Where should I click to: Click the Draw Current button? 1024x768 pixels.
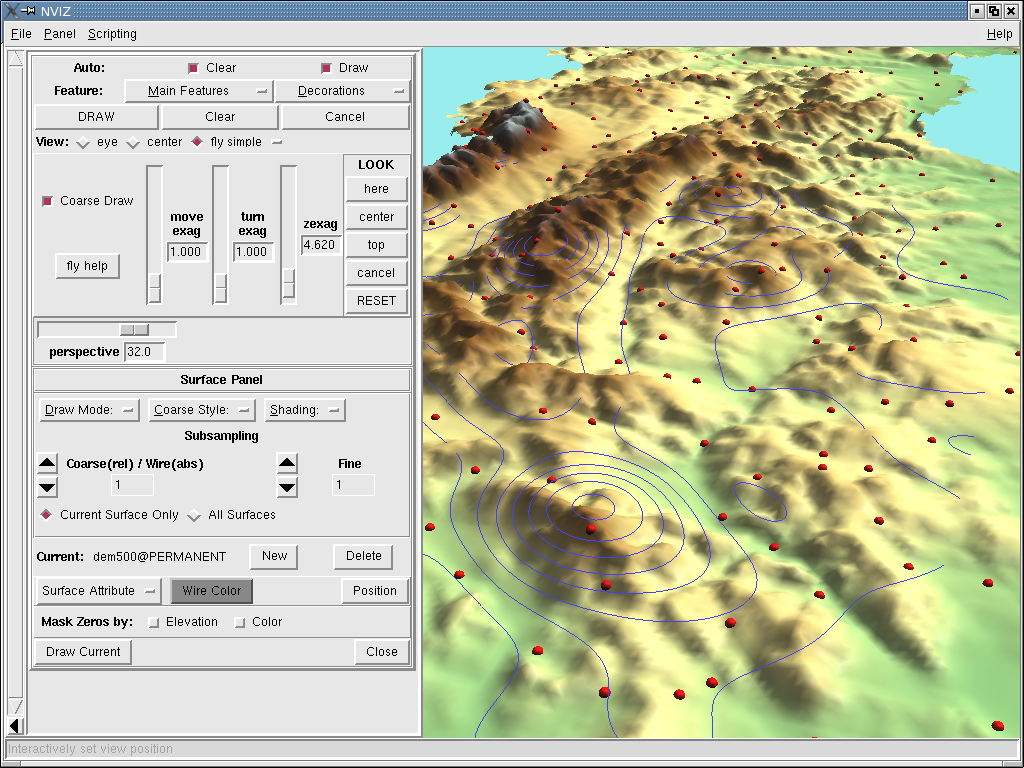tap(83, 652)
